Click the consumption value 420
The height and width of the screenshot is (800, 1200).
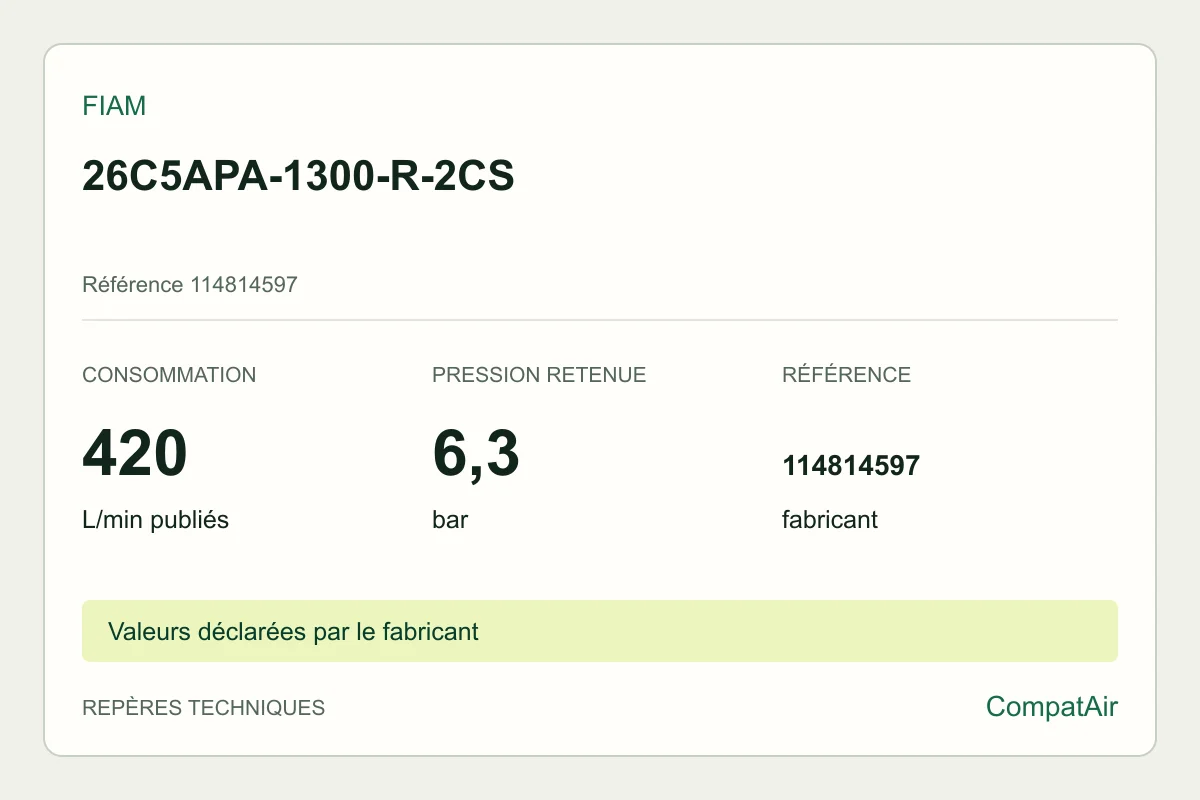click(x=135, y=453)
